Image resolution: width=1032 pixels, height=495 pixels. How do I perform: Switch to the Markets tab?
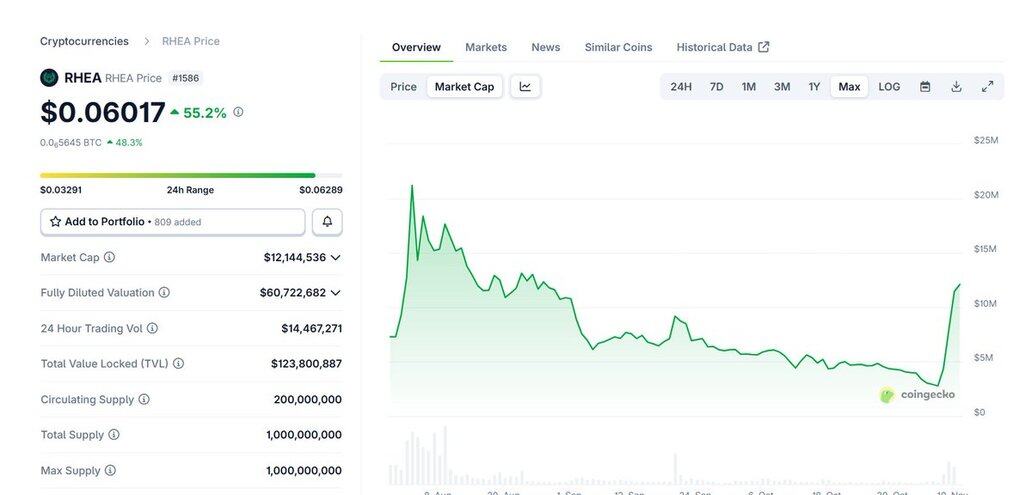coord(486,47)
